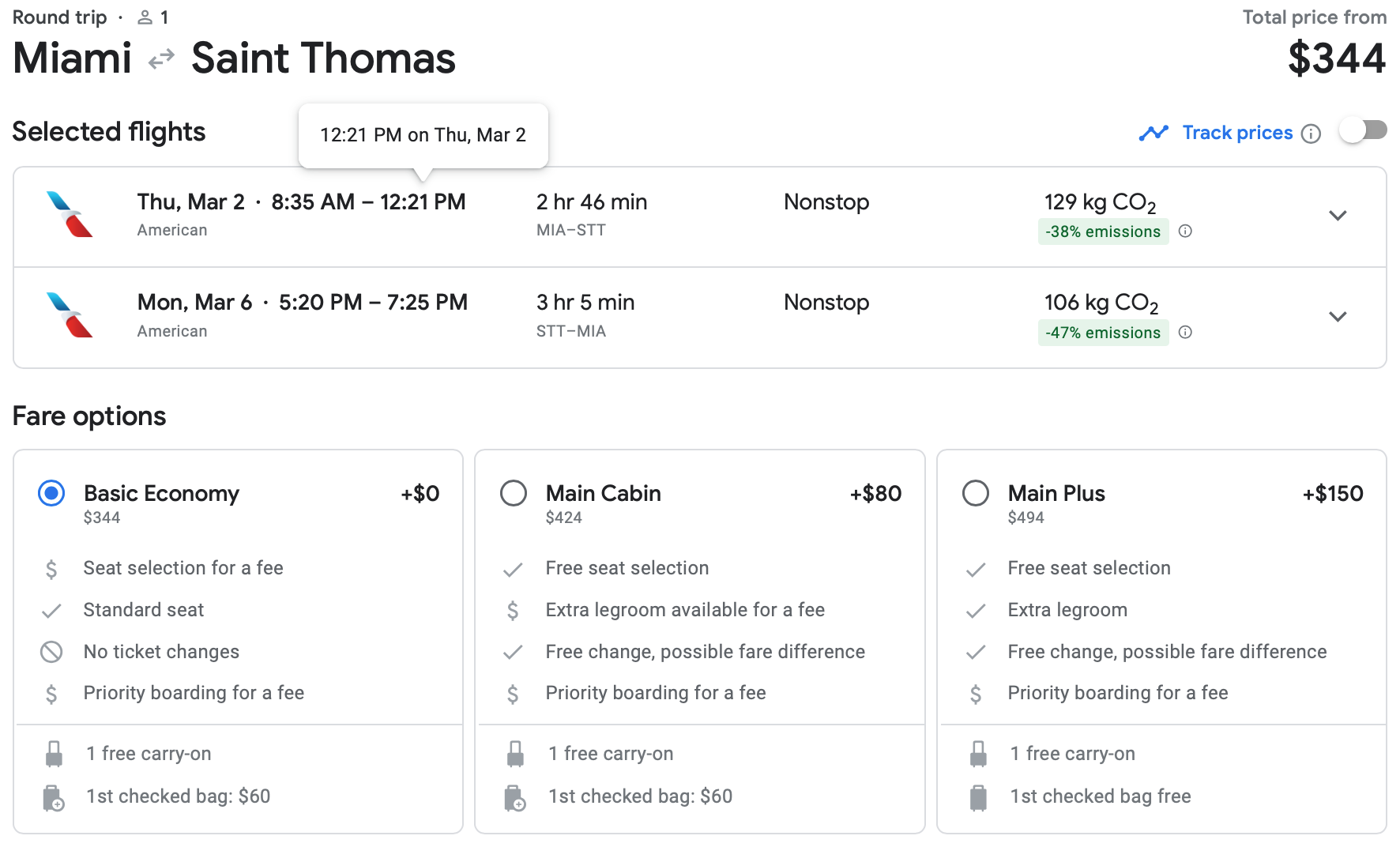Click the Fare options section heading

[88, 416]
